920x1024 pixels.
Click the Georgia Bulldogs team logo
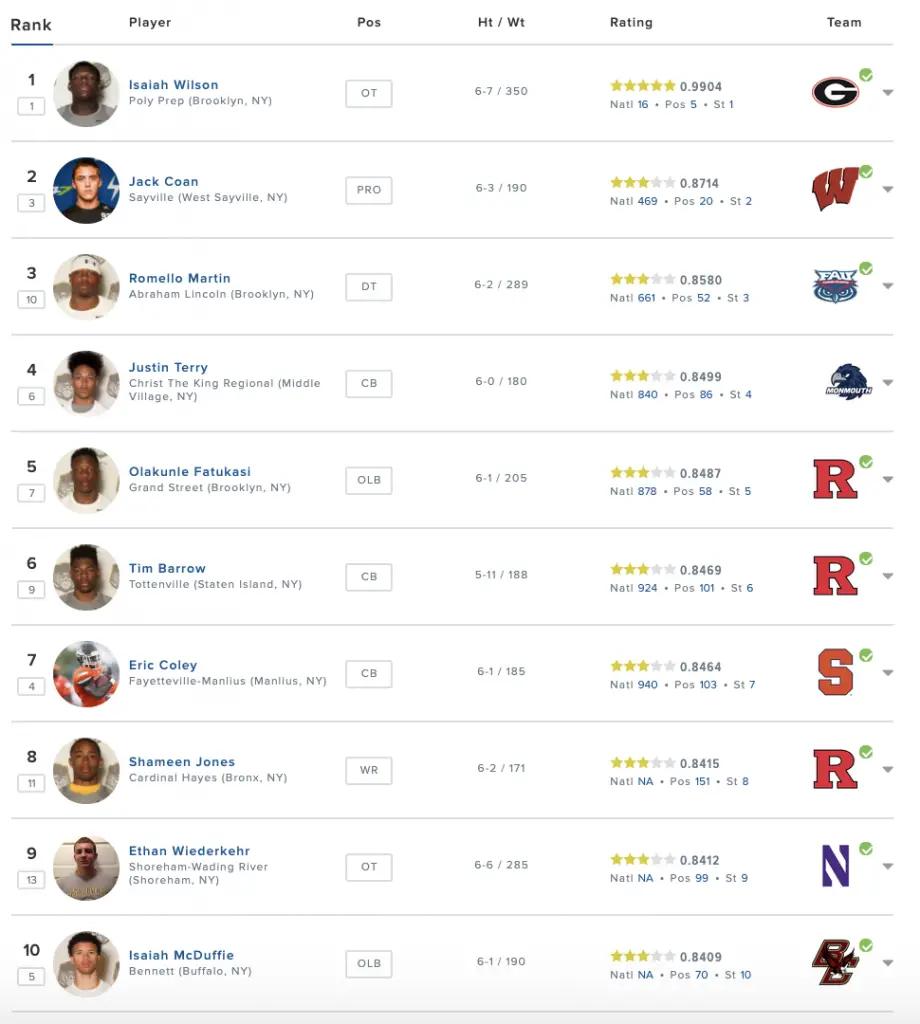coord(834,91)
